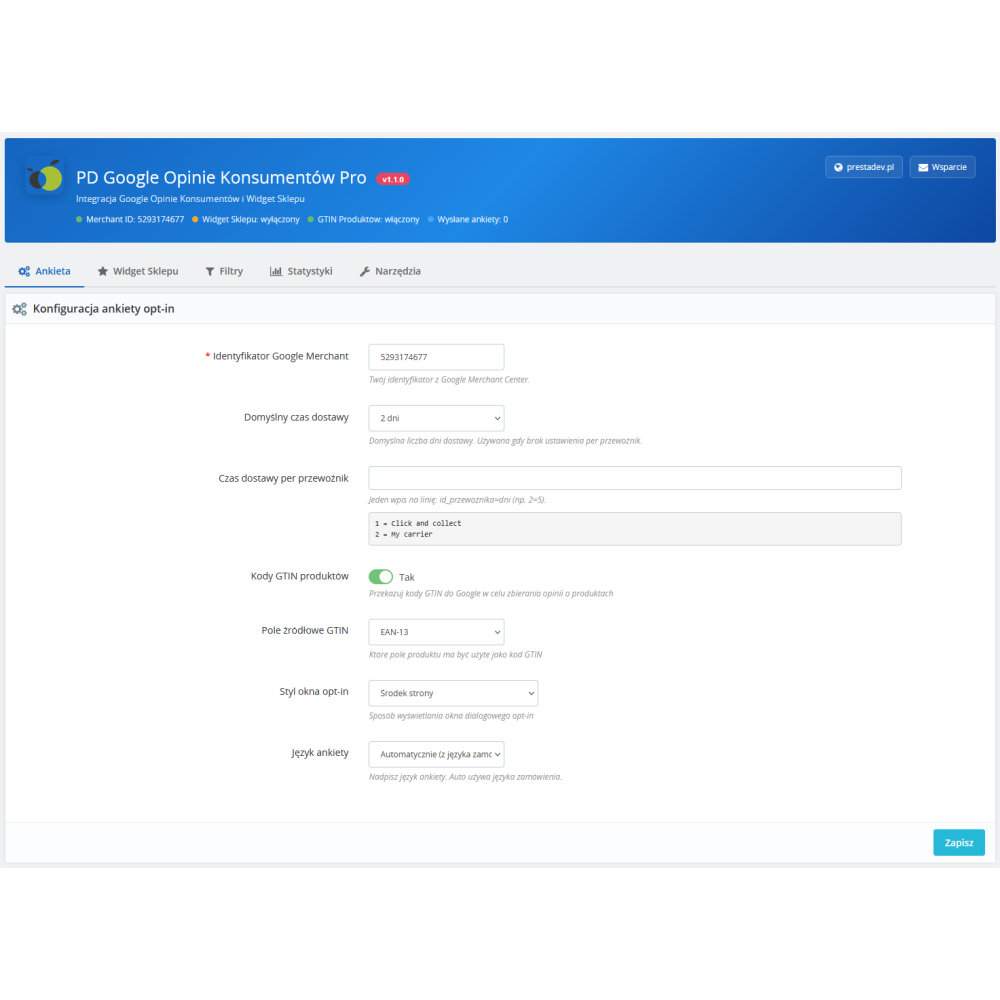1000x1000 pixels.
Task: Click the Język ankiety label
Action: pyautogui.click(x=320, y=753)
